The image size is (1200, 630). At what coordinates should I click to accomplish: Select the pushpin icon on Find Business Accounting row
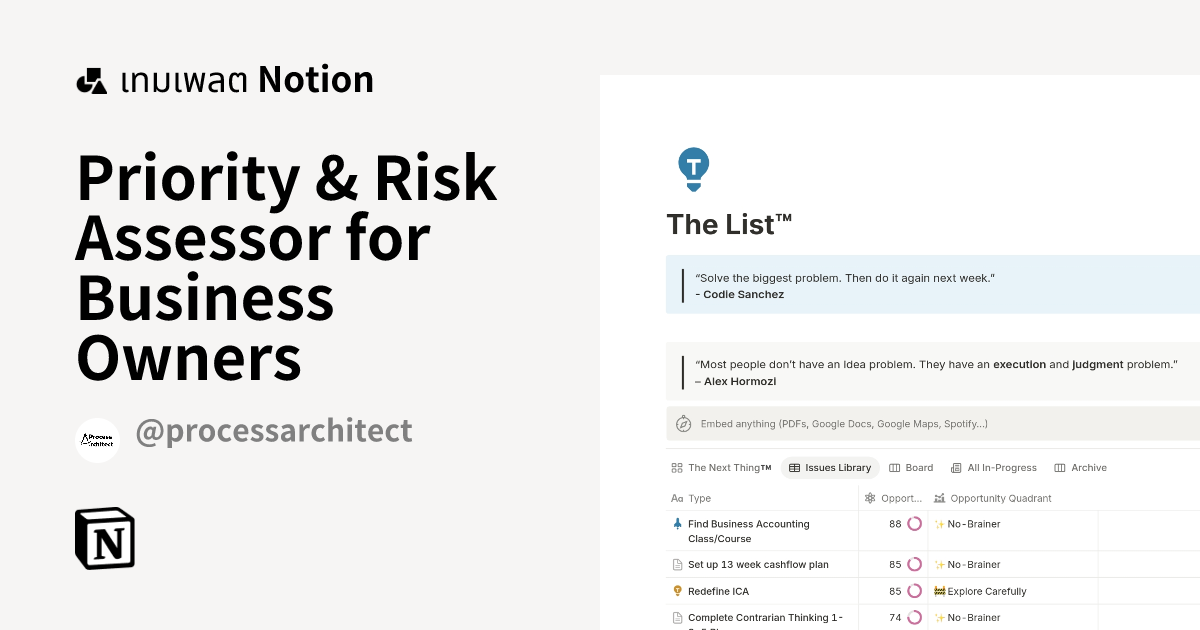(677, 523)
